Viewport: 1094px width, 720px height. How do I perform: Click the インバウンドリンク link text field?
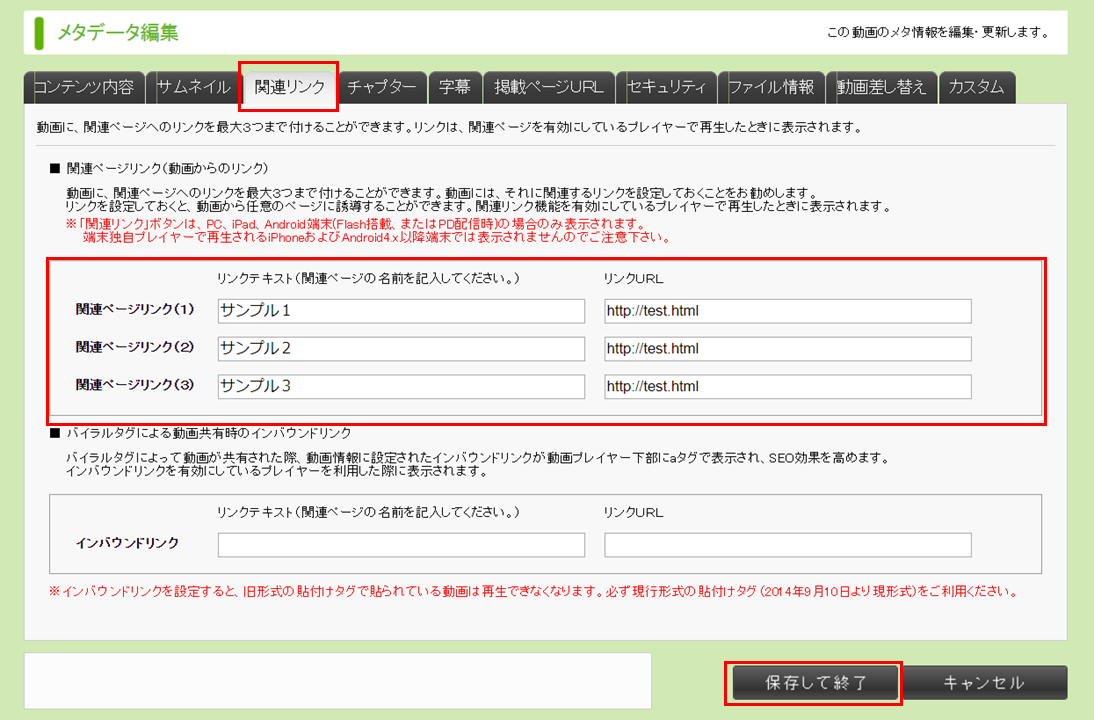pyautogui.click(x=401, y=544)
